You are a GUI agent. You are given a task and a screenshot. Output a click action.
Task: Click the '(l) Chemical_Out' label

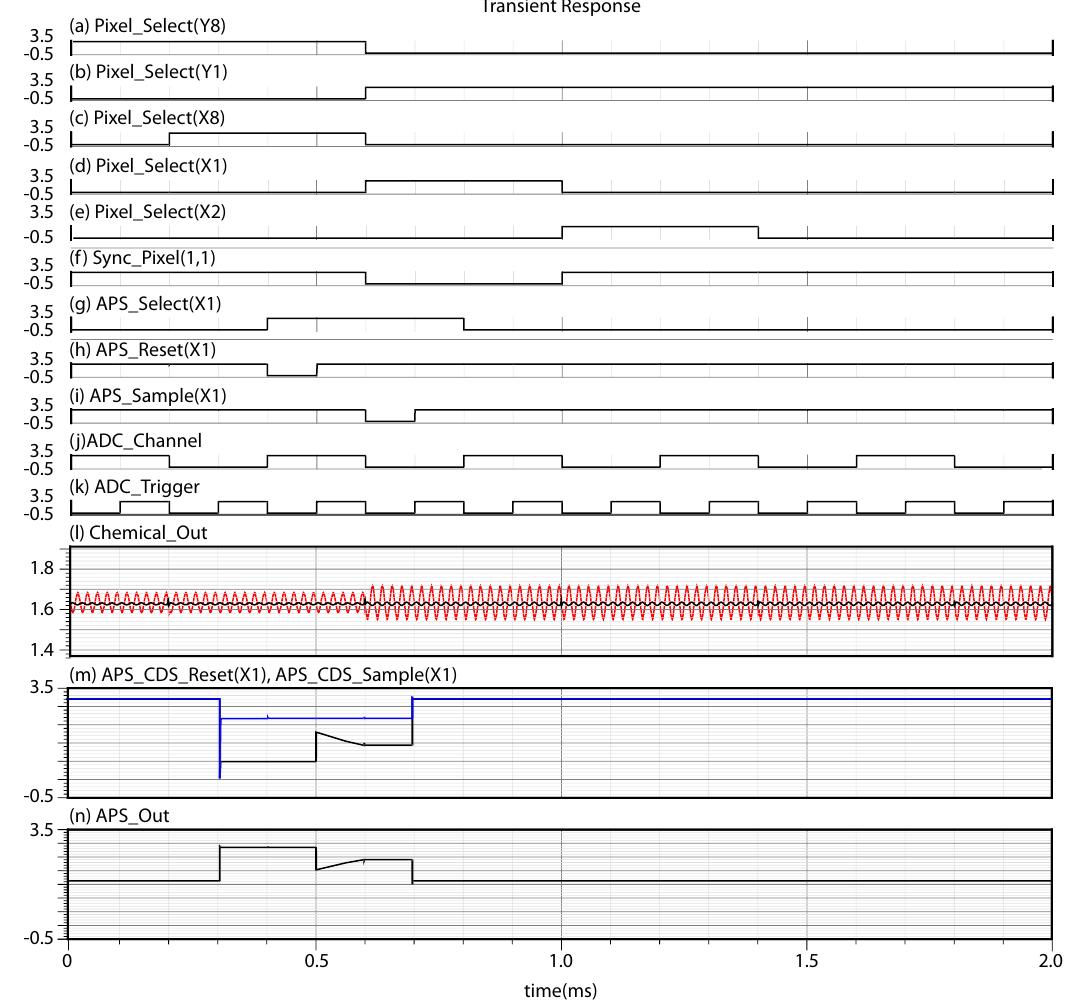(138, 533)
